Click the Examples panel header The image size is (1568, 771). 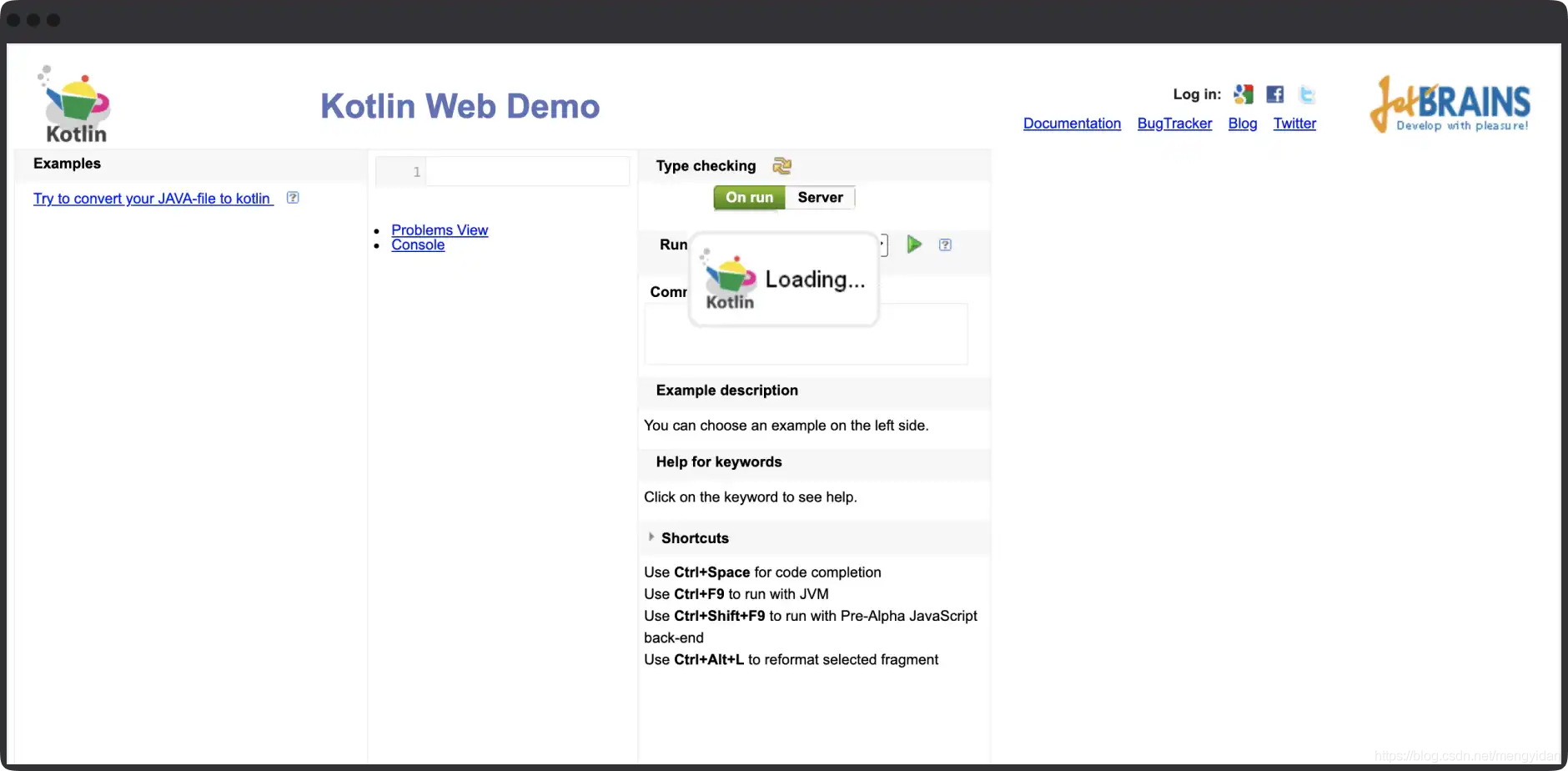[x=67, y=164]
